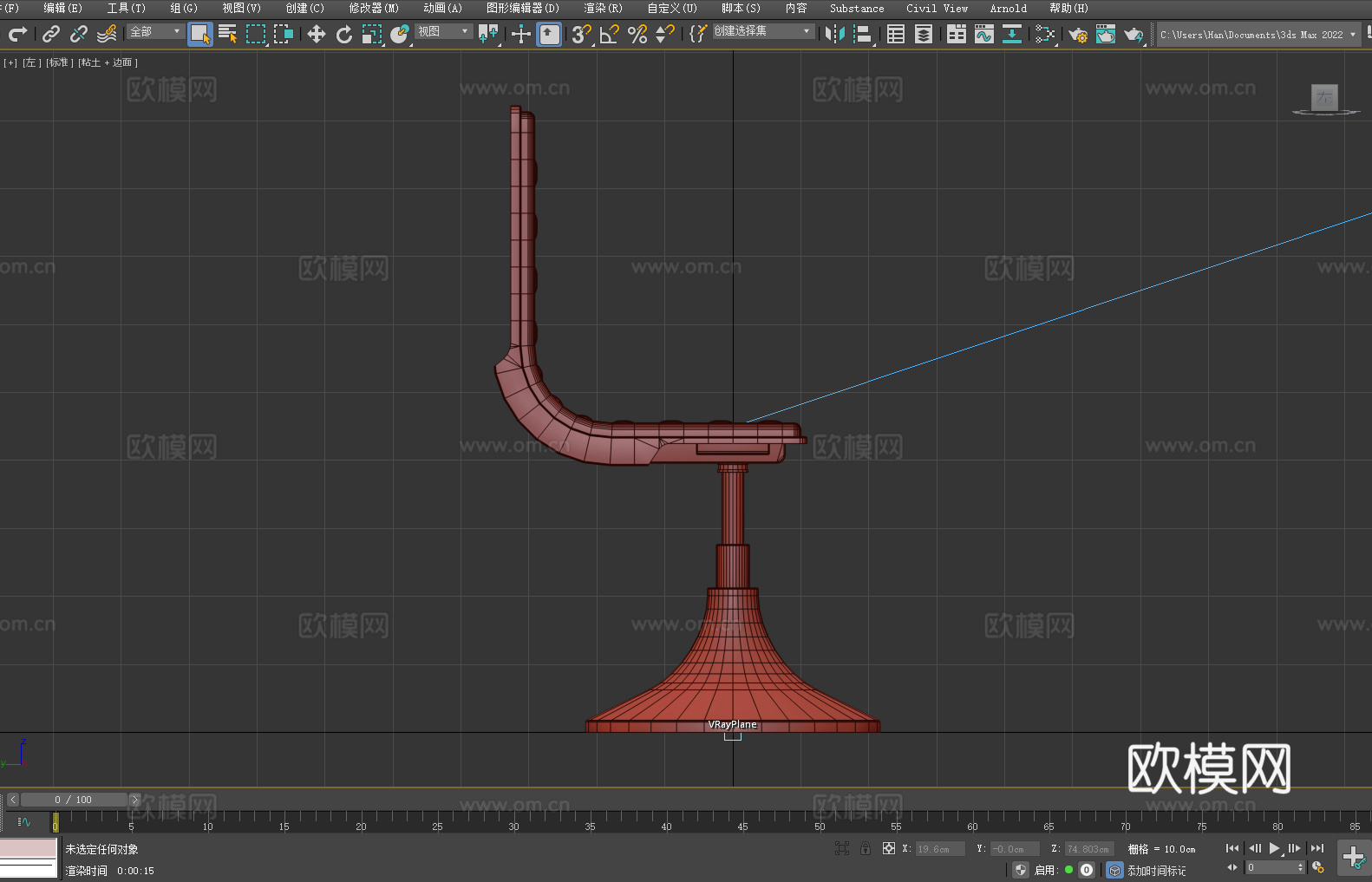Open 视图(V) menu
1372x882 pixels.
click(x=241, y=8)
